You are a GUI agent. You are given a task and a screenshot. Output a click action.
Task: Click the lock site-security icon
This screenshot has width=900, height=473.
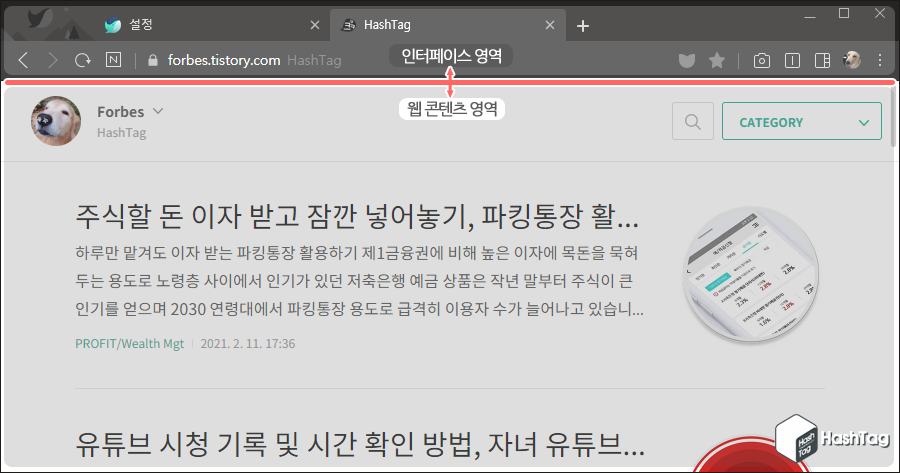click(153, 60)
